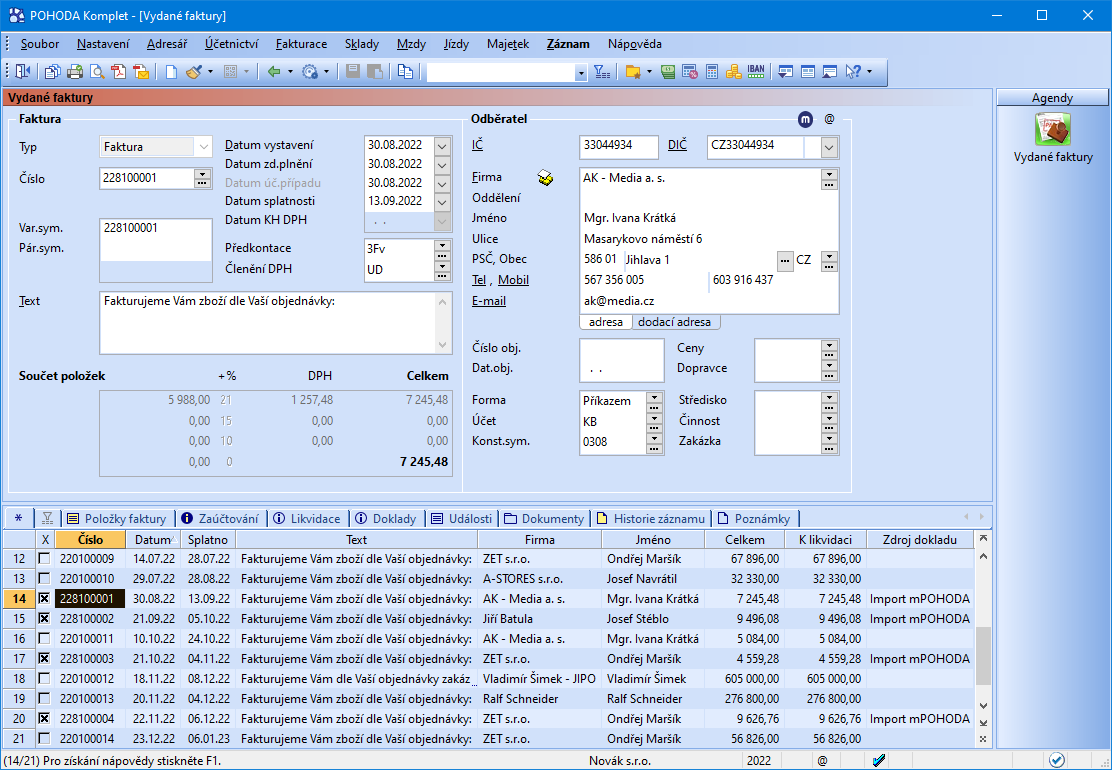This screenshot has width=1112, height=770.
Task: Click the plain table window icon in toolbar
Action: (808, 72)
